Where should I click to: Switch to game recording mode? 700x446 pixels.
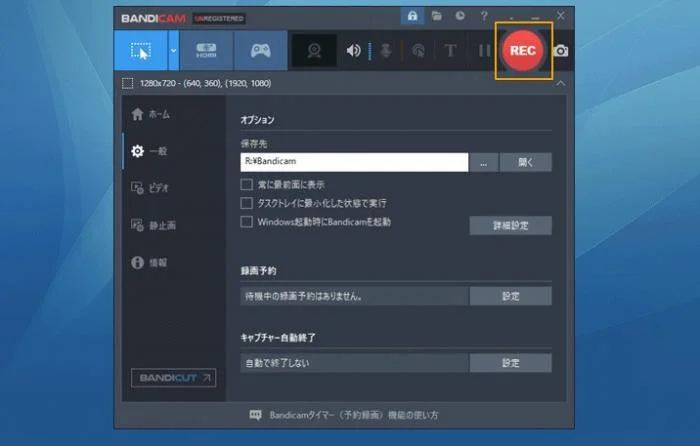[261, 50]
